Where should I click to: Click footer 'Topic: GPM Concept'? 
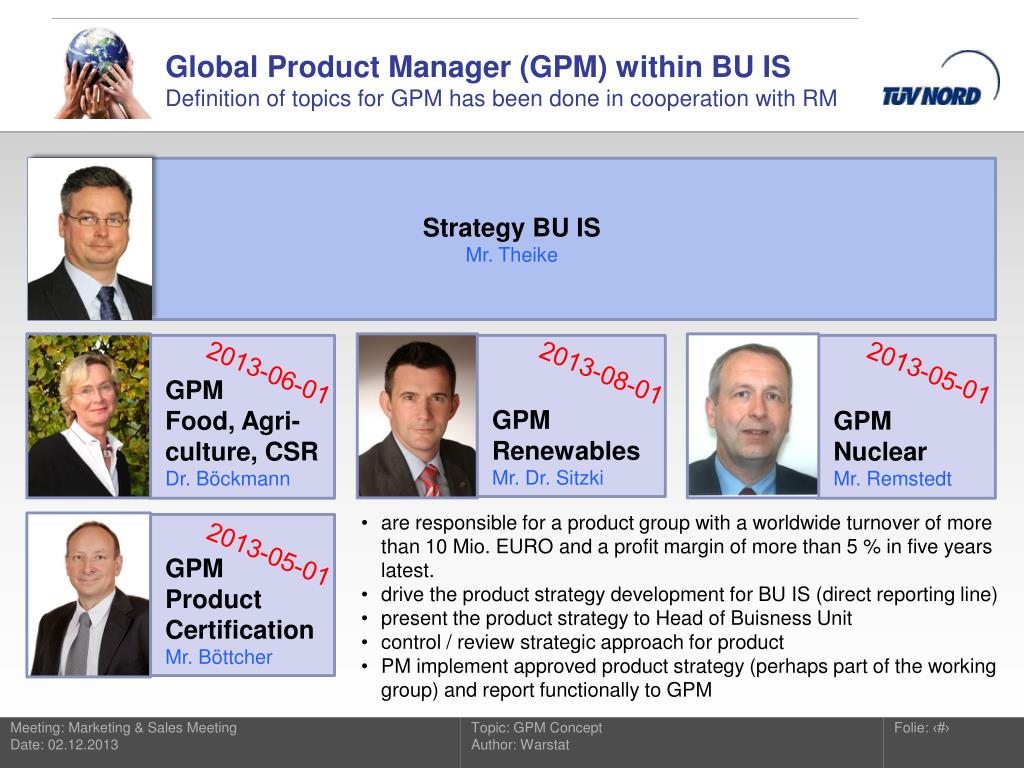pos(536,728)
